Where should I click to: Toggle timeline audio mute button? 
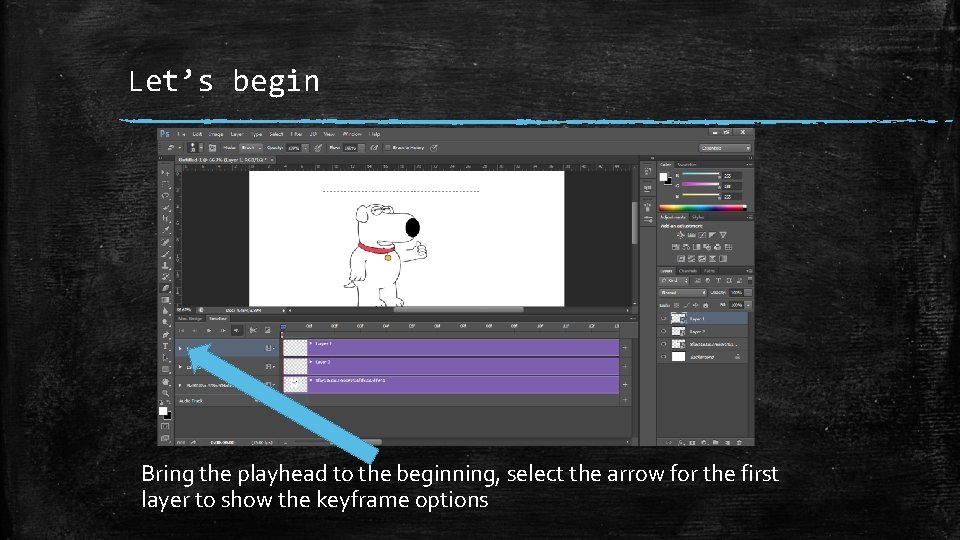pos(236,331)
